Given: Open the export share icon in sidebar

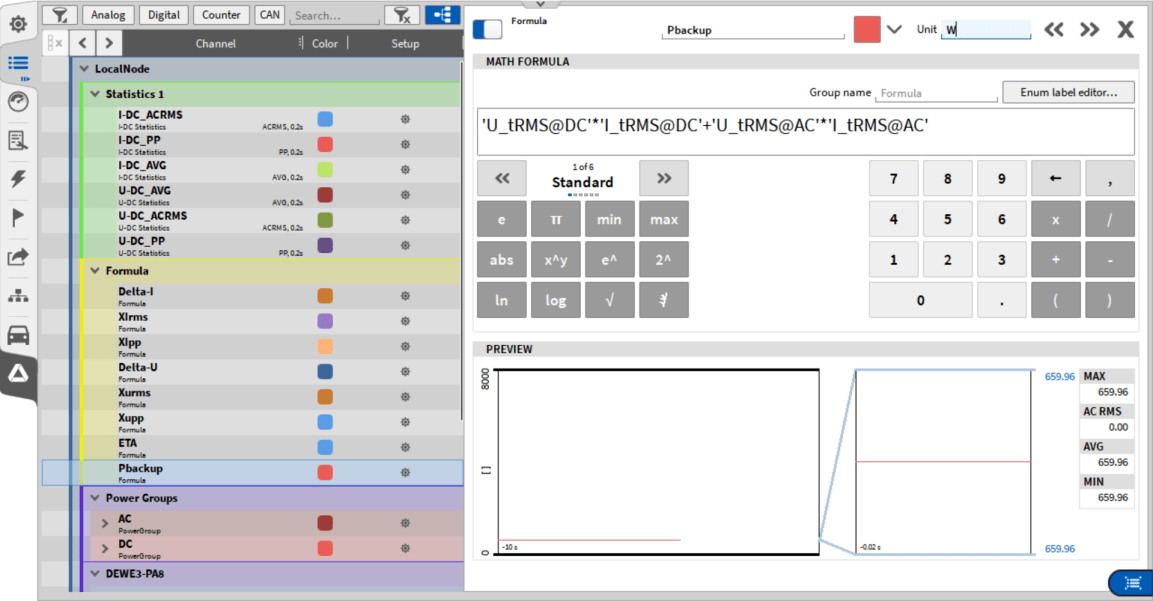Looking at the screenshot, I should tap(18, 257).
